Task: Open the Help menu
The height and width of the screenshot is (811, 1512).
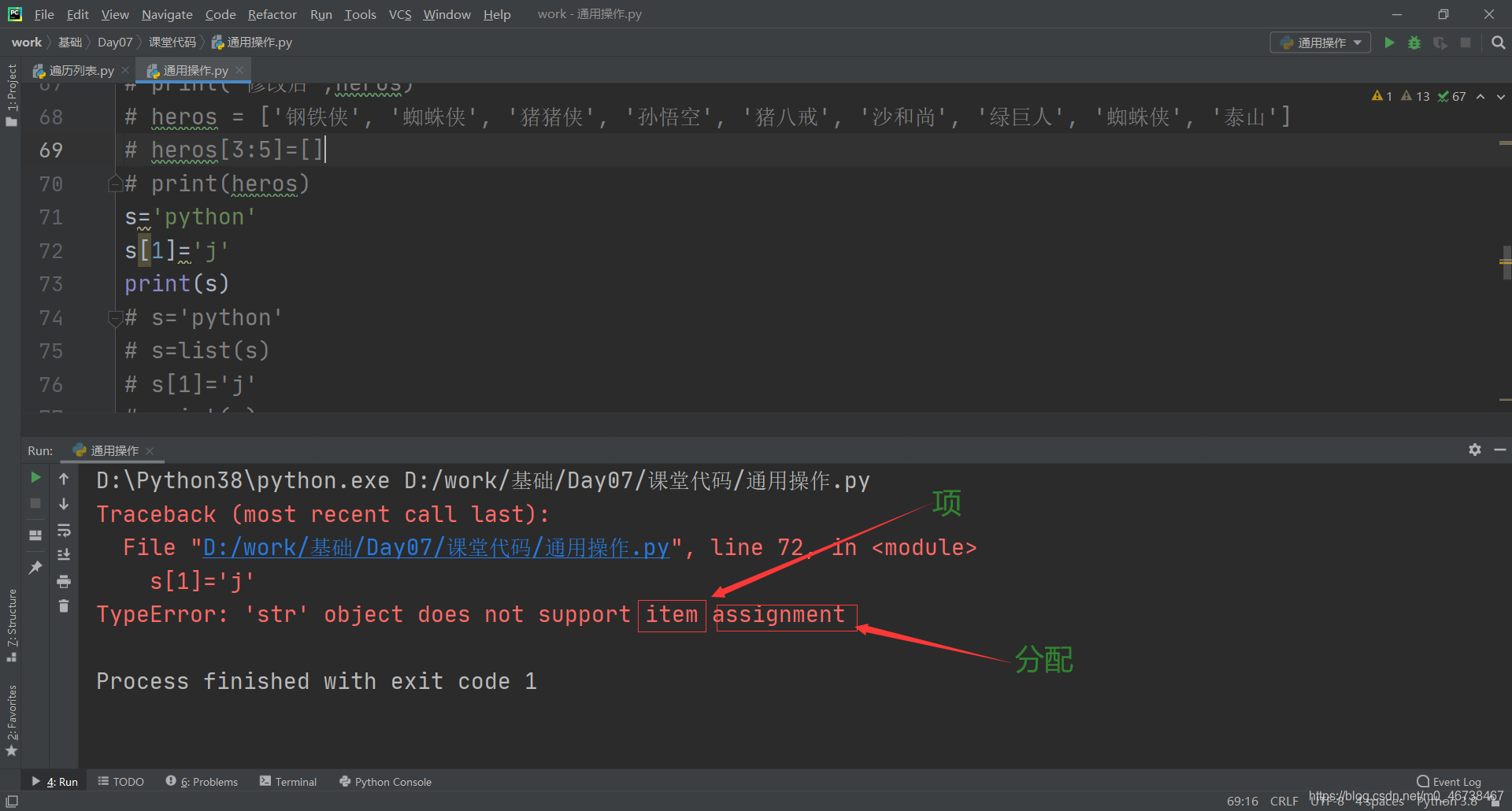Action: 497,14
